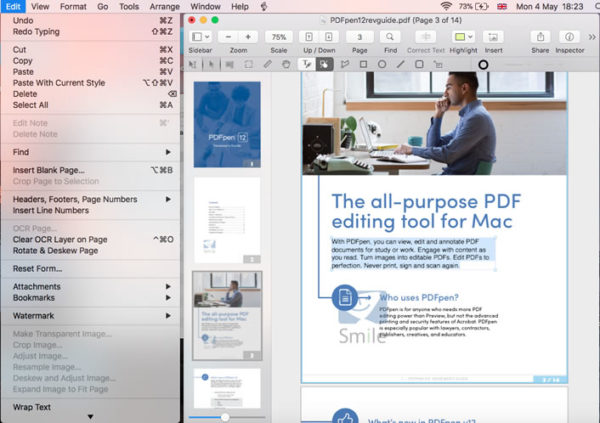Select the Hand tool
The image size is (600, 423).
286,64
